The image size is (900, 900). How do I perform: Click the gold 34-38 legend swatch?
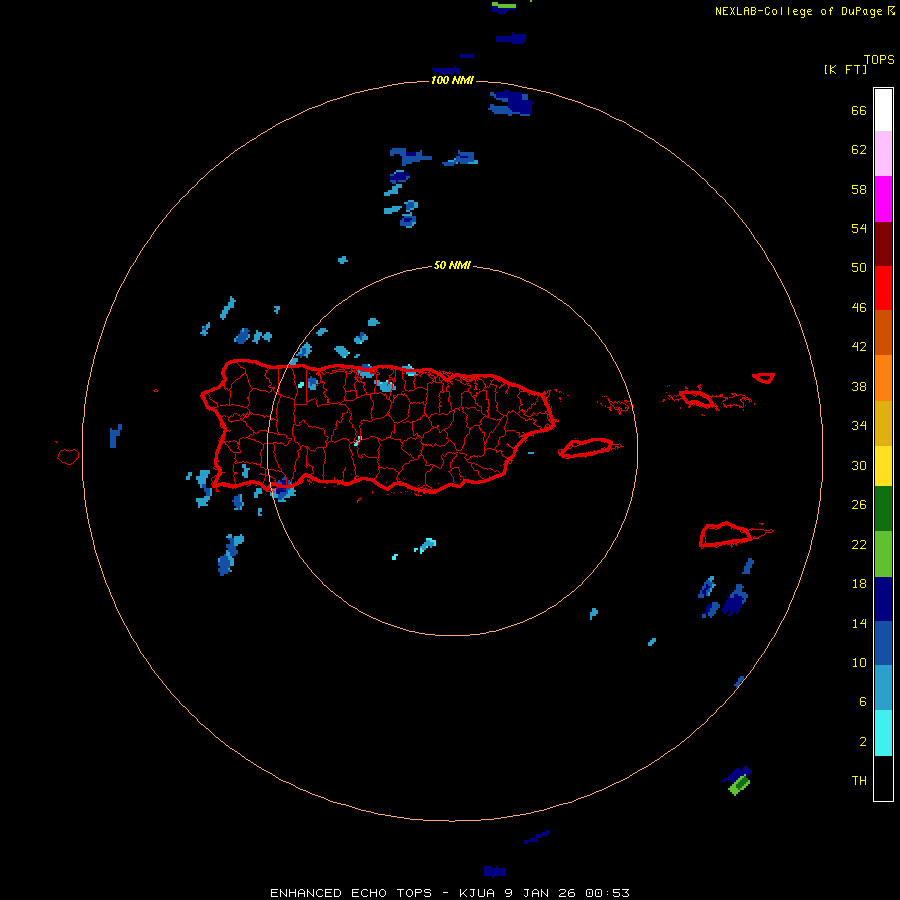(883, 423)
